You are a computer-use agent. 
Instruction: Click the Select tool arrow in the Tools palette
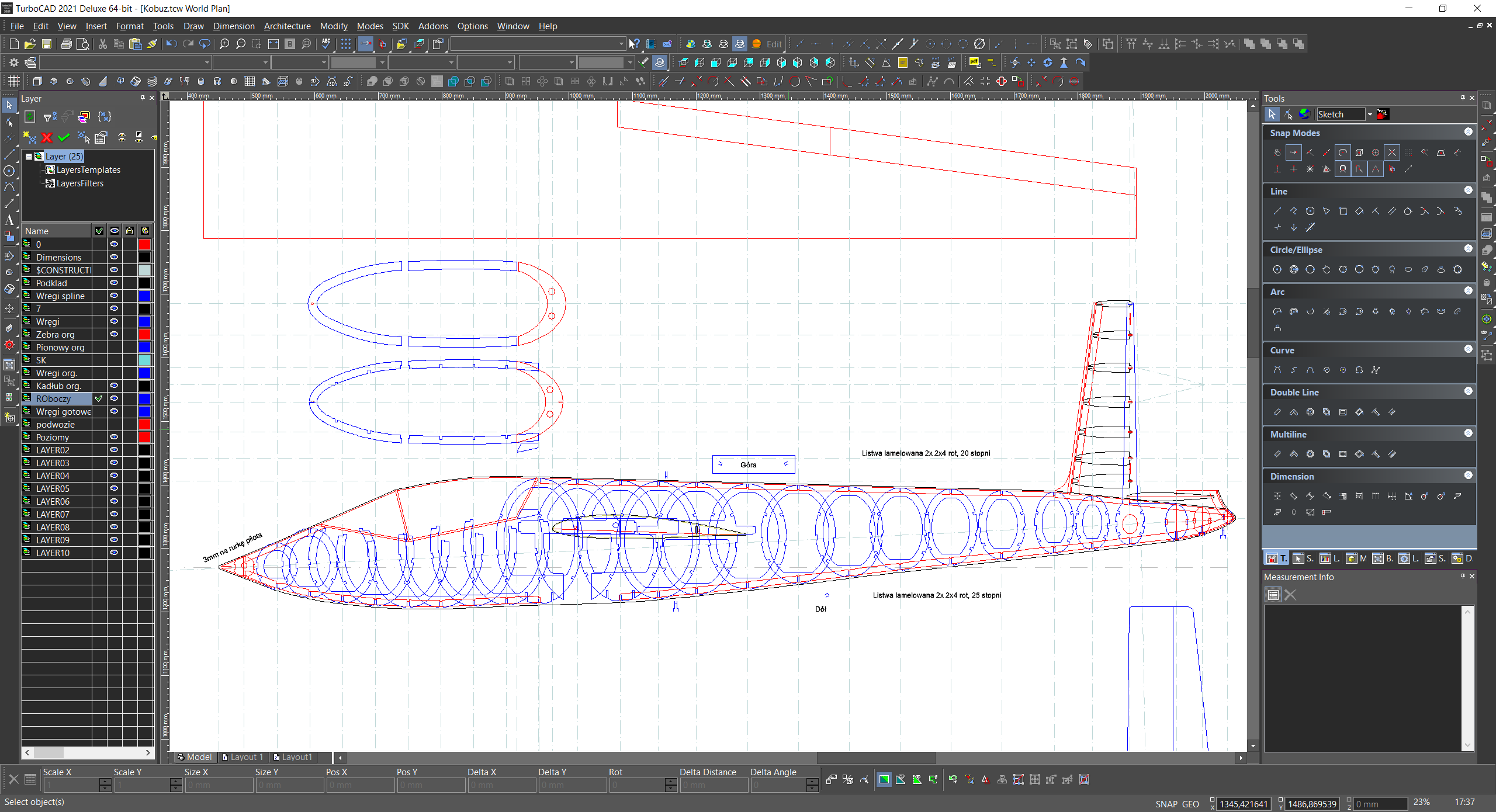pos(1272,114)
